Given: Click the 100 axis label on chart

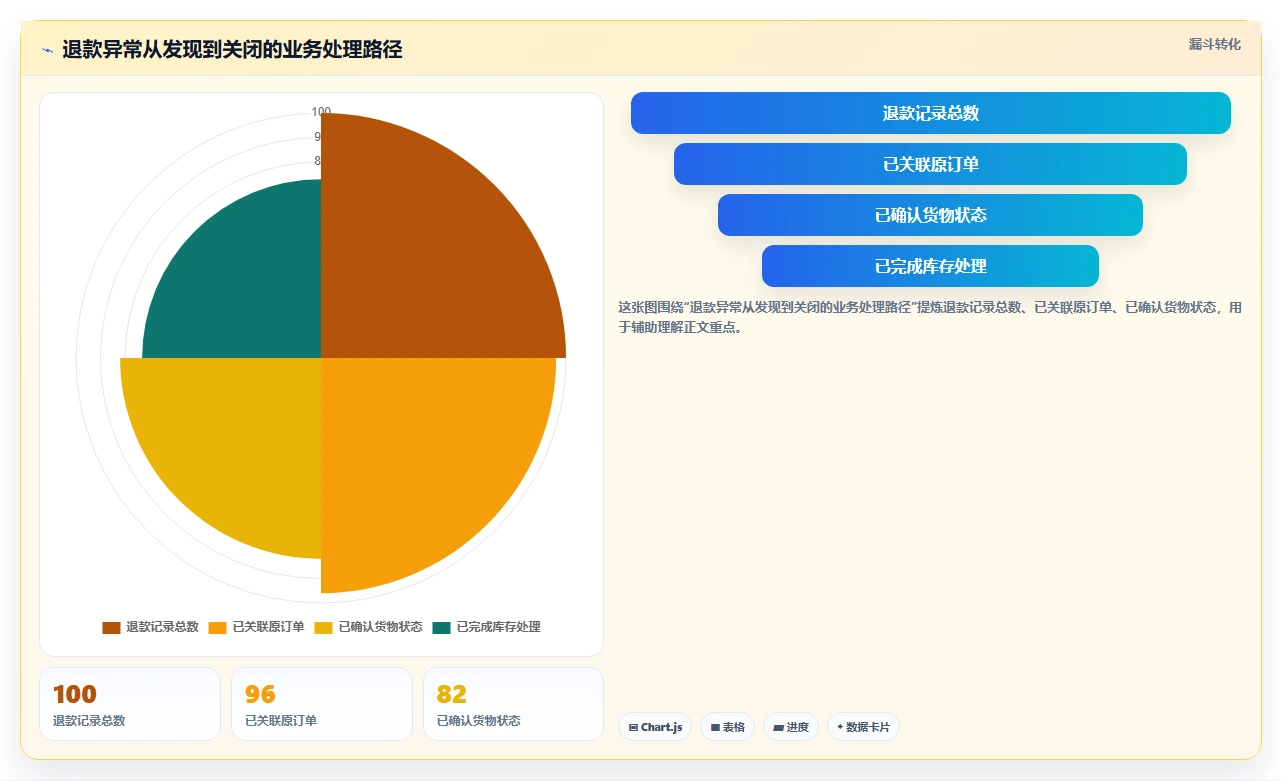Looking at the screenshot, I should 321,112.
